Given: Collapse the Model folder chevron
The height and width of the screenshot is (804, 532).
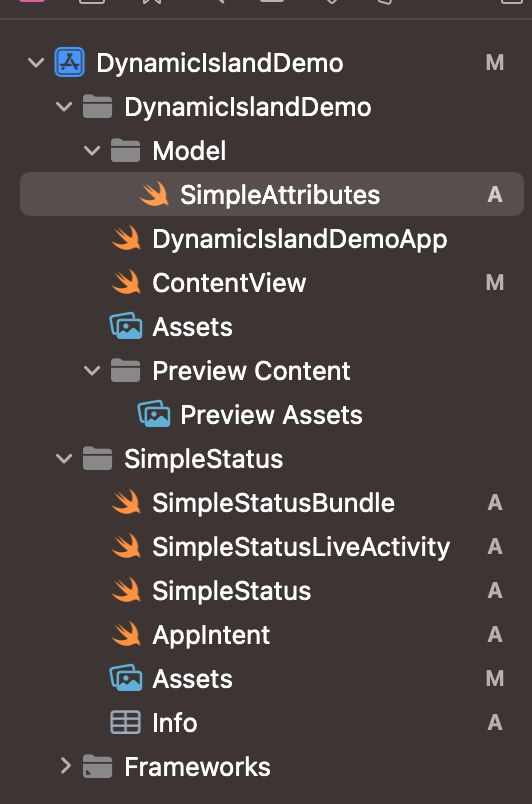Looking at the screenshot, I should [x=92, y=151].
